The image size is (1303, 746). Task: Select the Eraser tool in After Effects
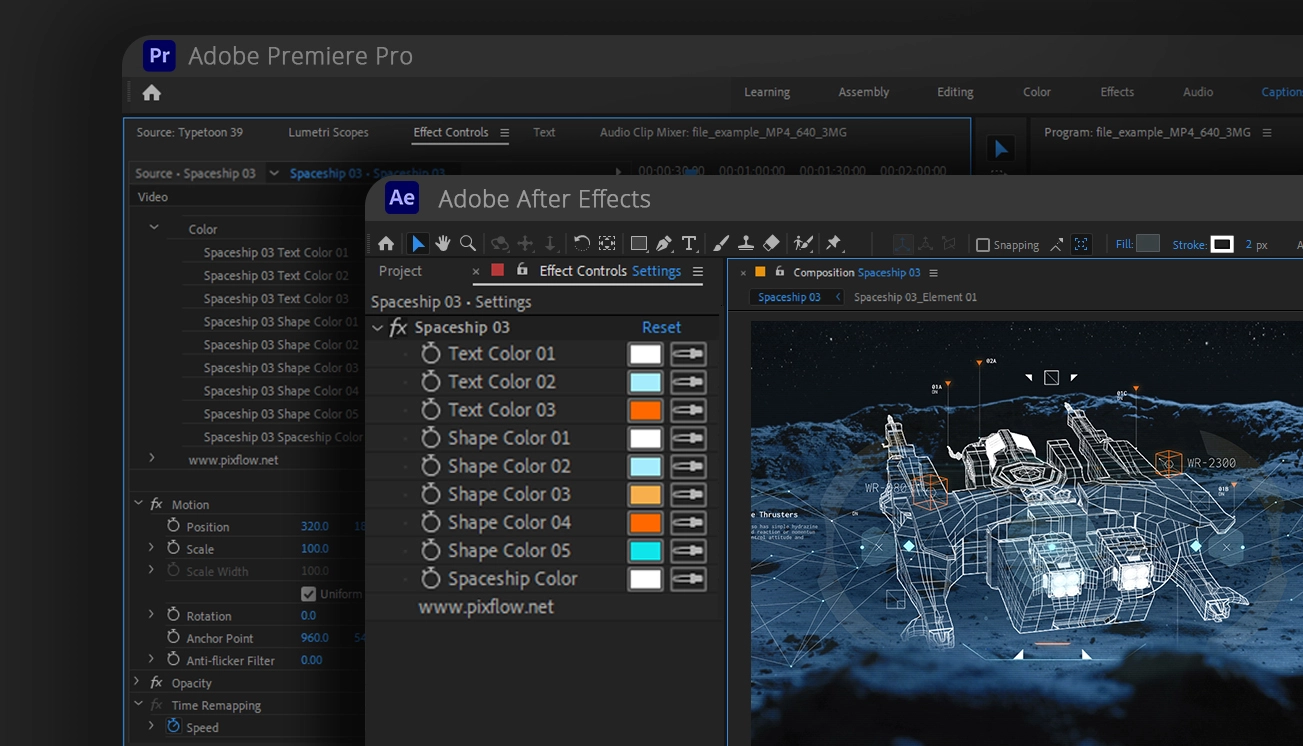771,244
